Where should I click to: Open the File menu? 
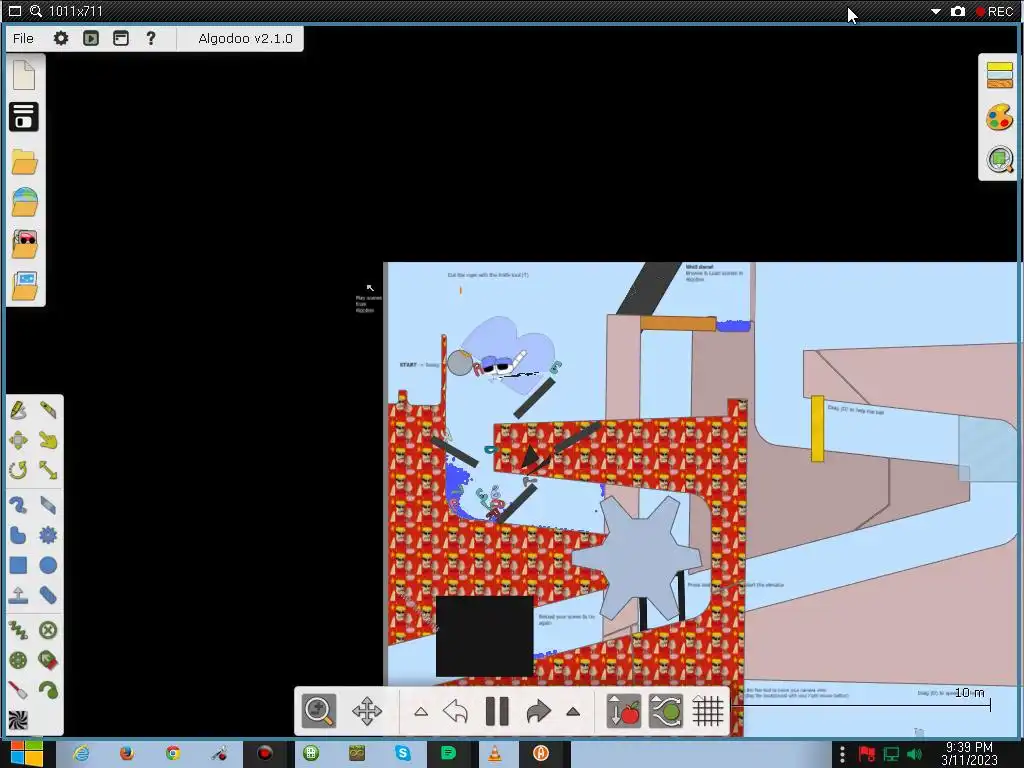tap(23, 39)
